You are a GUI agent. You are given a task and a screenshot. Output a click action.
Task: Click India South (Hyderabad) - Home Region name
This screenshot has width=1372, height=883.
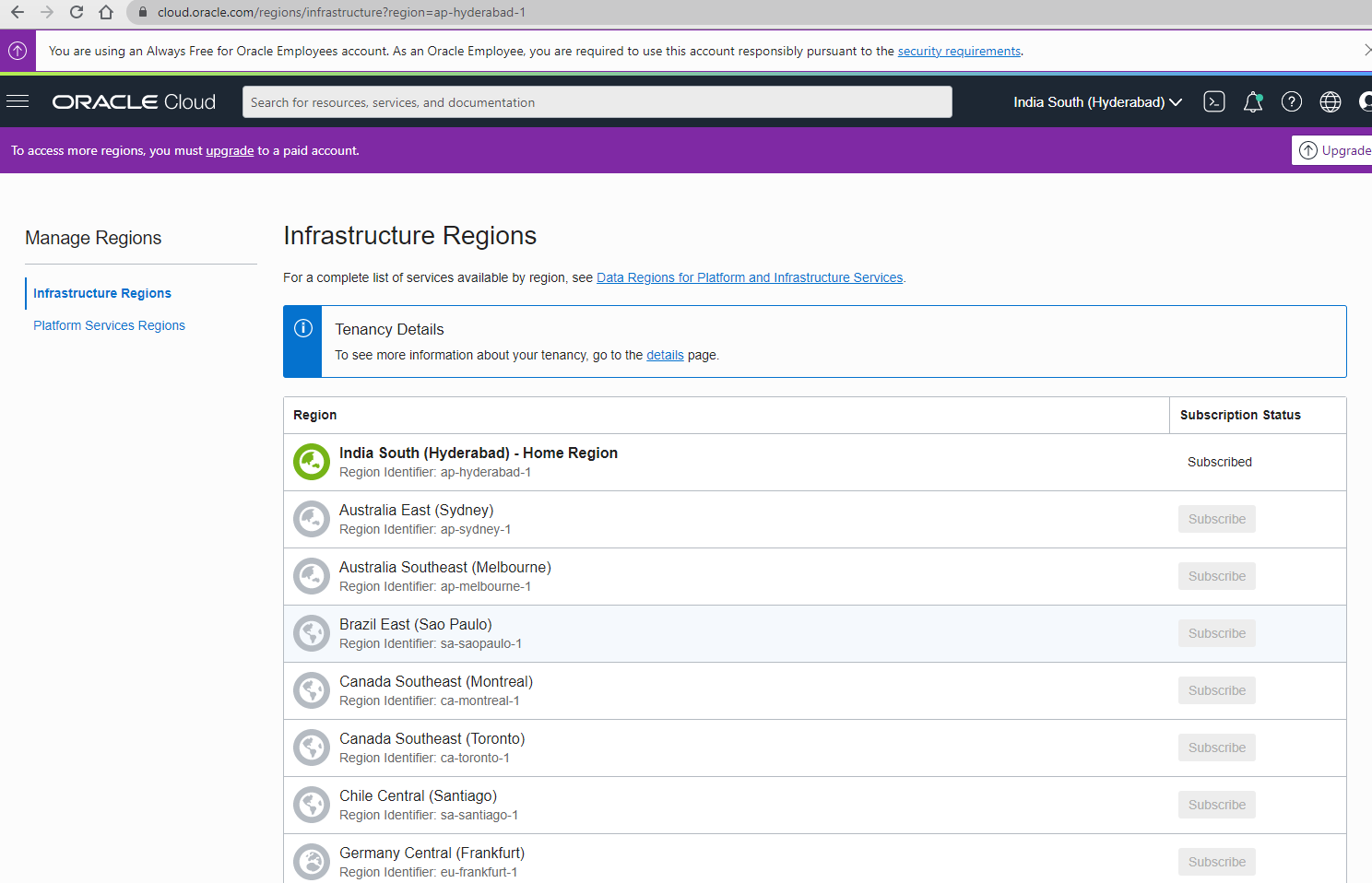pyautogui.click(x=479, y=453)
